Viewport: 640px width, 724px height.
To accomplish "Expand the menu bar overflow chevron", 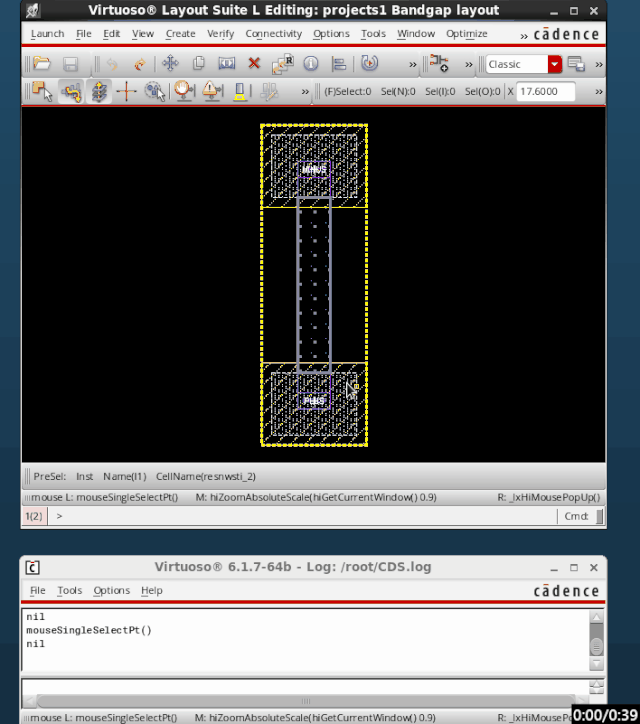I will [x=524, y=34].
